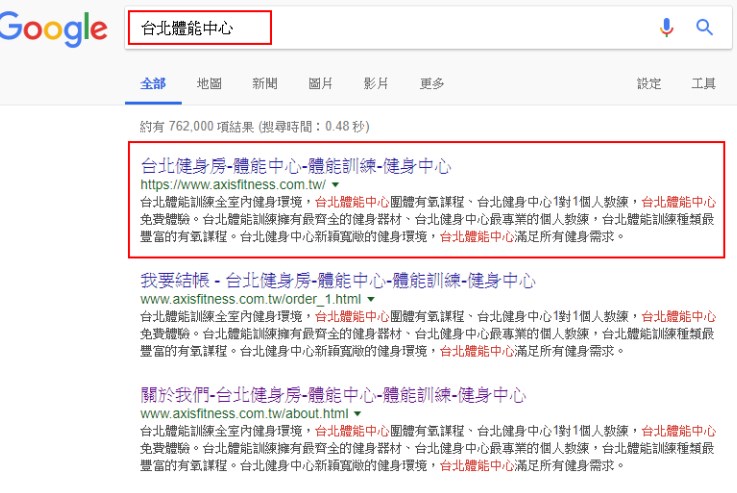Switch to the 圖片 tab
Image resolution: width=737 pixels, height=493 pixels.
point(321,84)
